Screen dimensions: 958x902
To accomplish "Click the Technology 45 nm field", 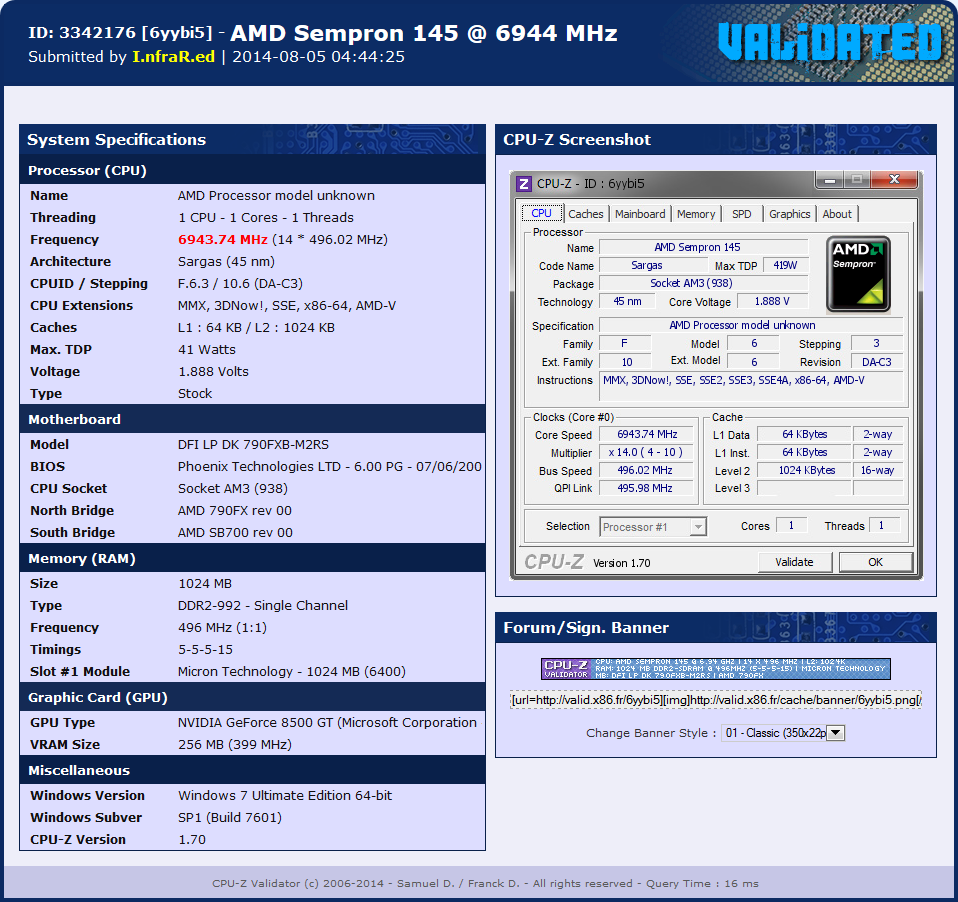I will point(627,301).
